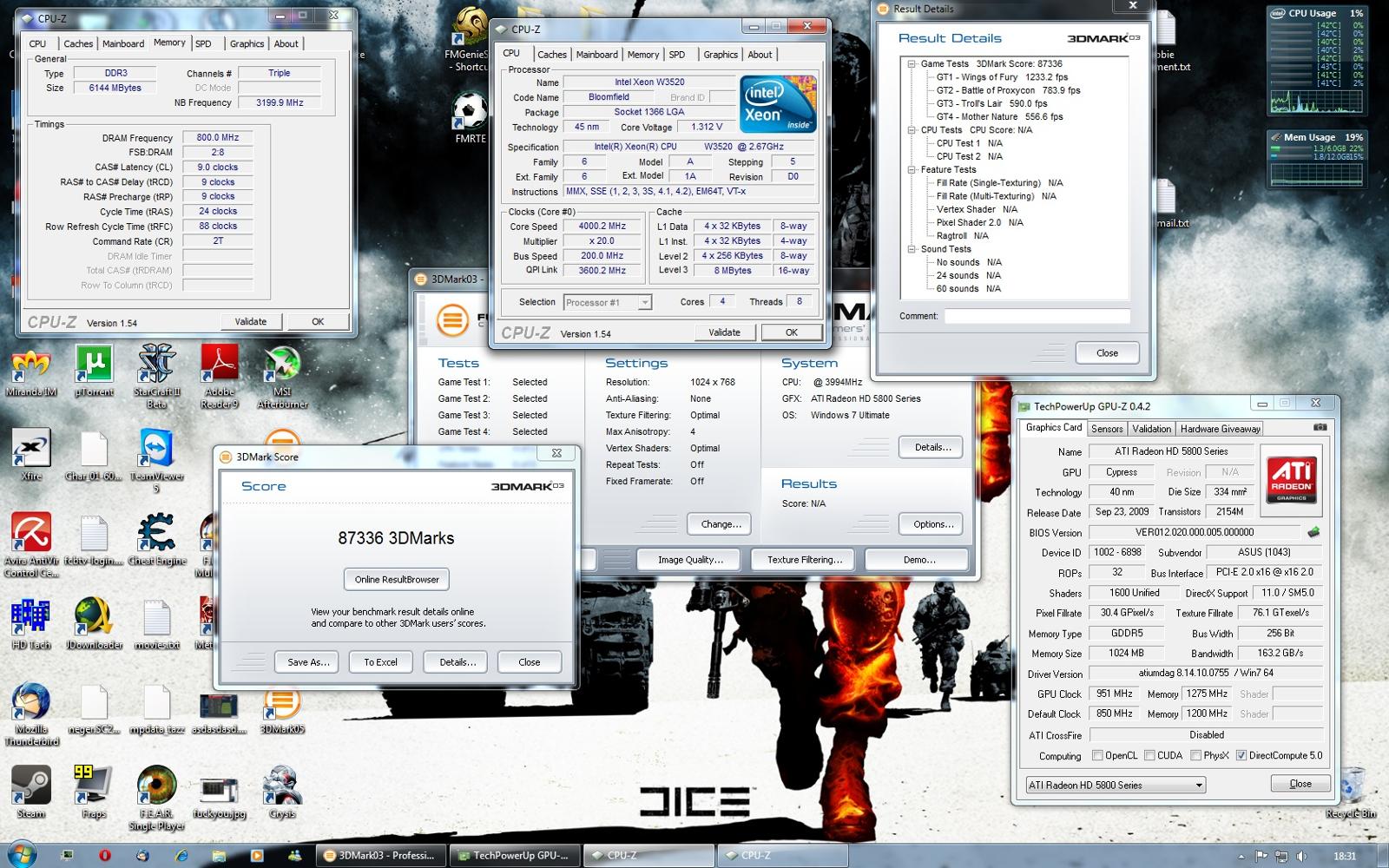The width and height of the screenshot is (1389, 868).
Task: Export the score with To Excel button
Action: [x=380, y=662]
